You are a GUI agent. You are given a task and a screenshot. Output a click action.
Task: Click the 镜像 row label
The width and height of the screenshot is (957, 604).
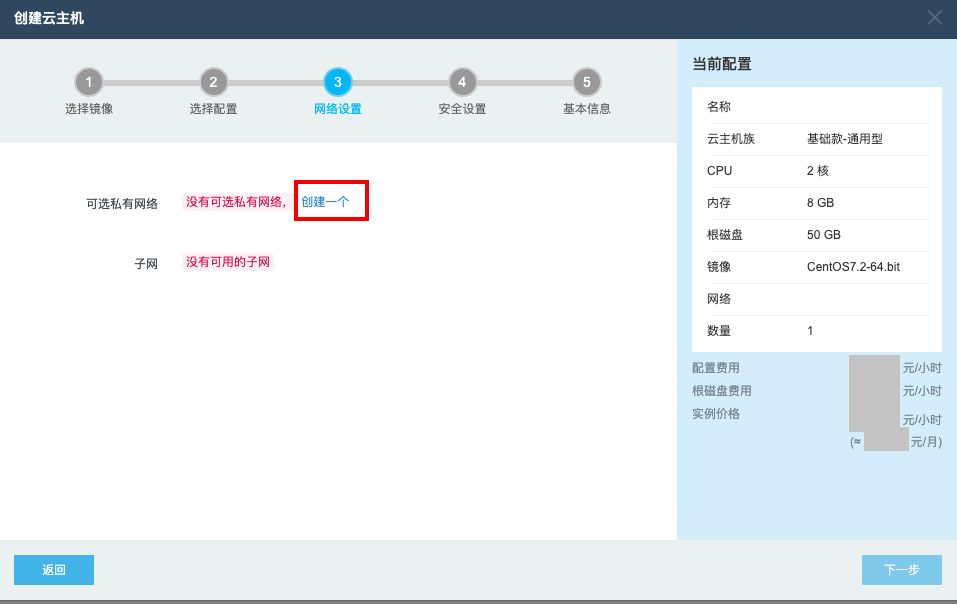[719, 267]
